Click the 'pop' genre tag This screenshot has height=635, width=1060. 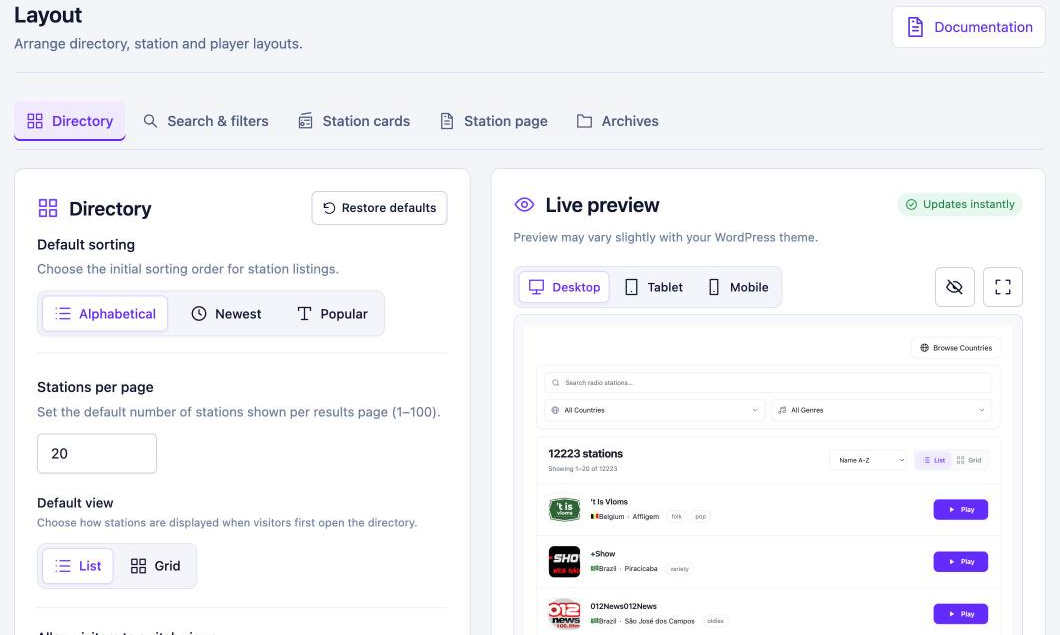tap(700, 517)
